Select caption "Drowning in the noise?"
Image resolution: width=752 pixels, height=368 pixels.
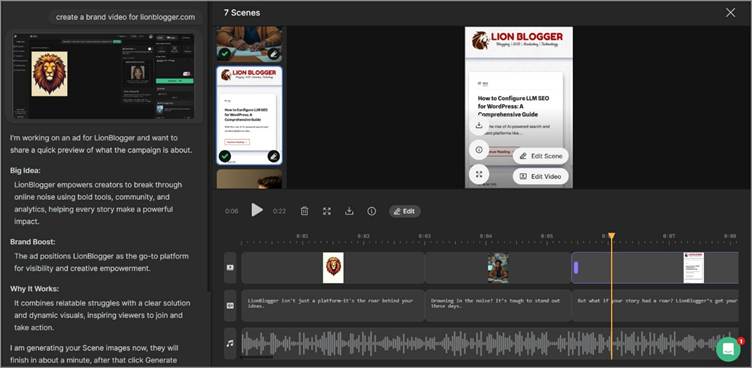tap(498, 306)
